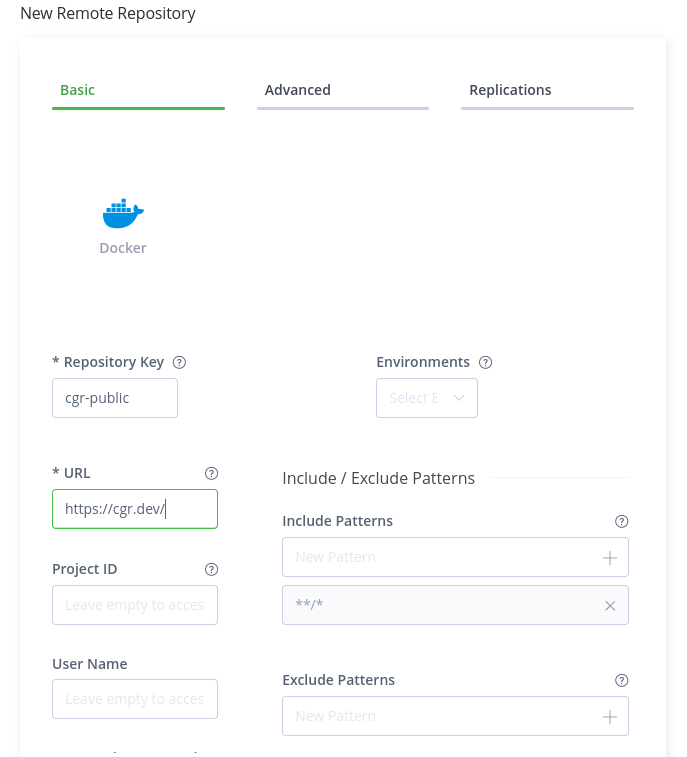
Task: Click the Include Patterns help icon
Action: [622, 521]
